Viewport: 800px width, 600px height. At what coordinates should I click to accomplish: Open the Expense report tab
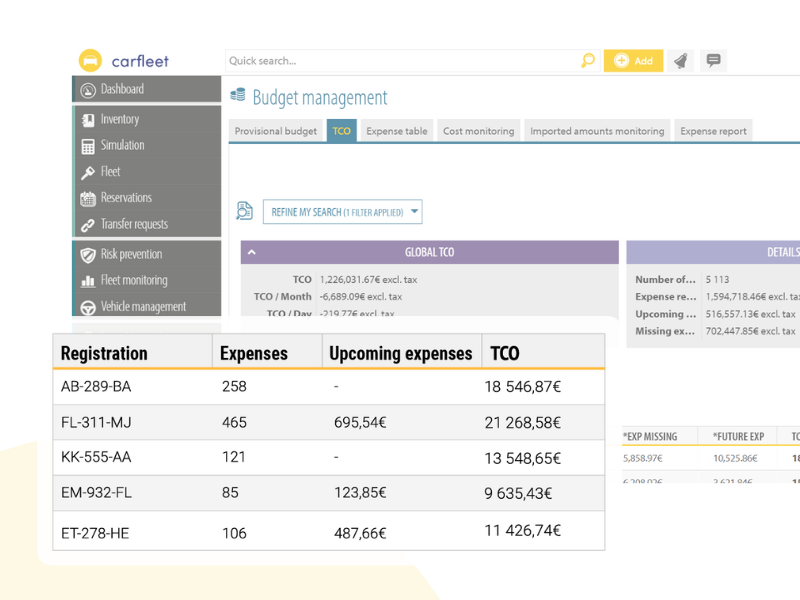[713, 131]
